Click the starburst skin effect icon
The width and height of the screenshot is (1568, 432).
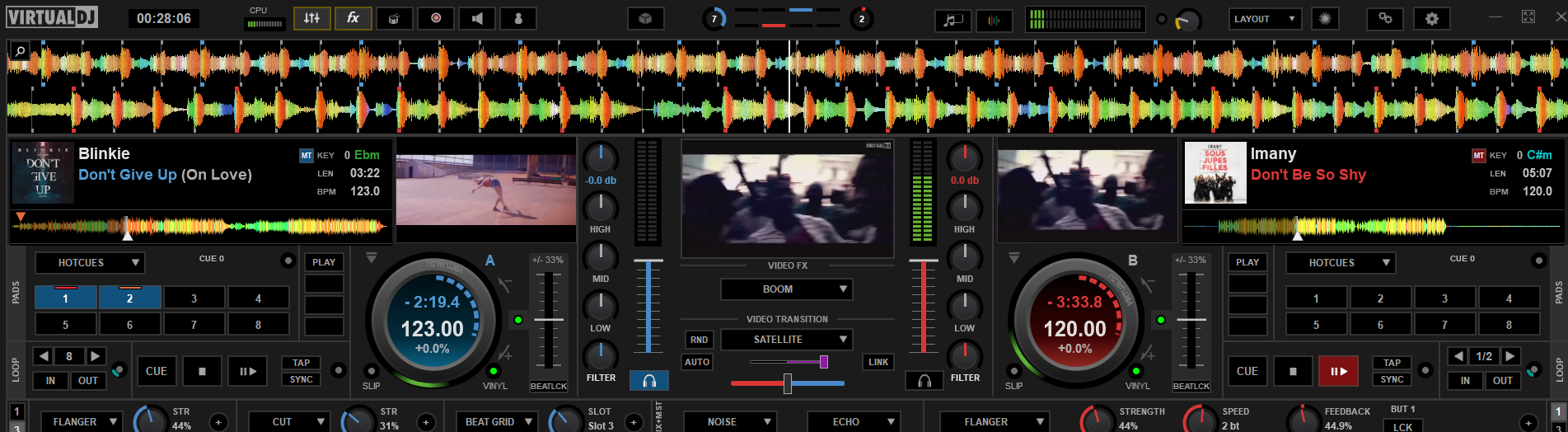1325,18
